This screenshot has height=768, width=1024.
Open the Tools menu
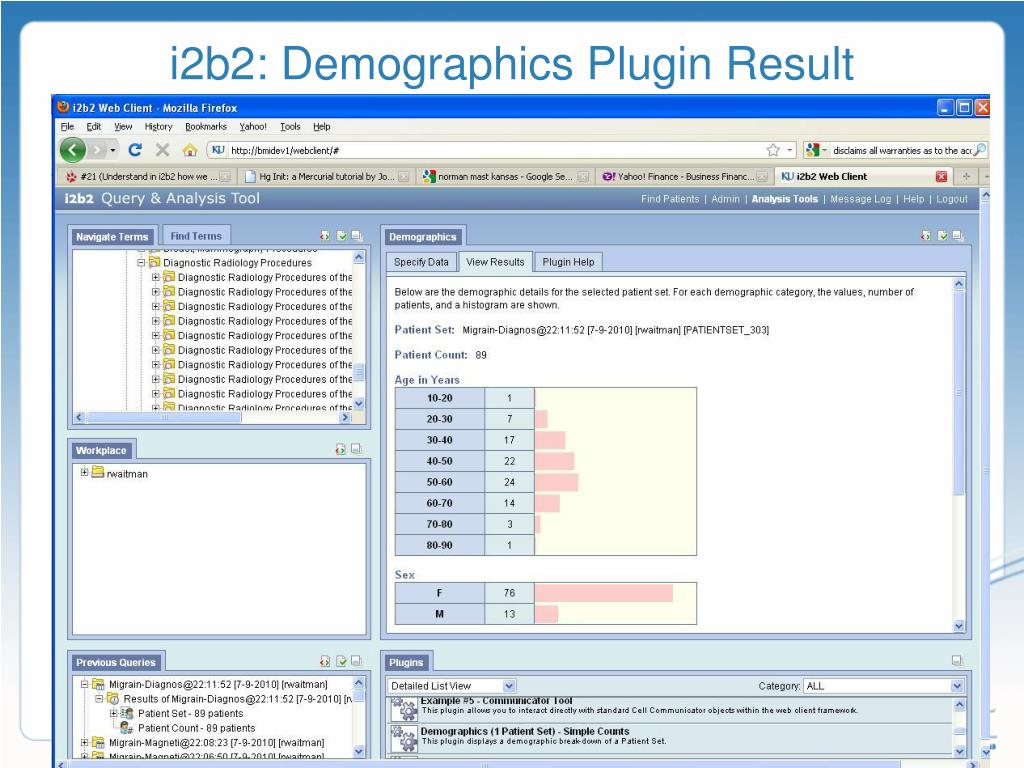(x=291, y=127)
